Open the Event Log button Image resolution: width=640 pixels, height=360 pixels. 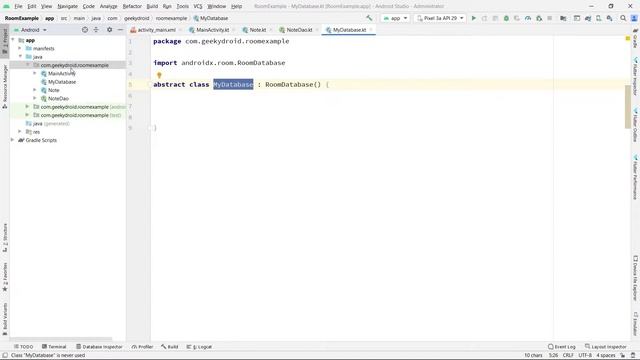click(562, 347)
